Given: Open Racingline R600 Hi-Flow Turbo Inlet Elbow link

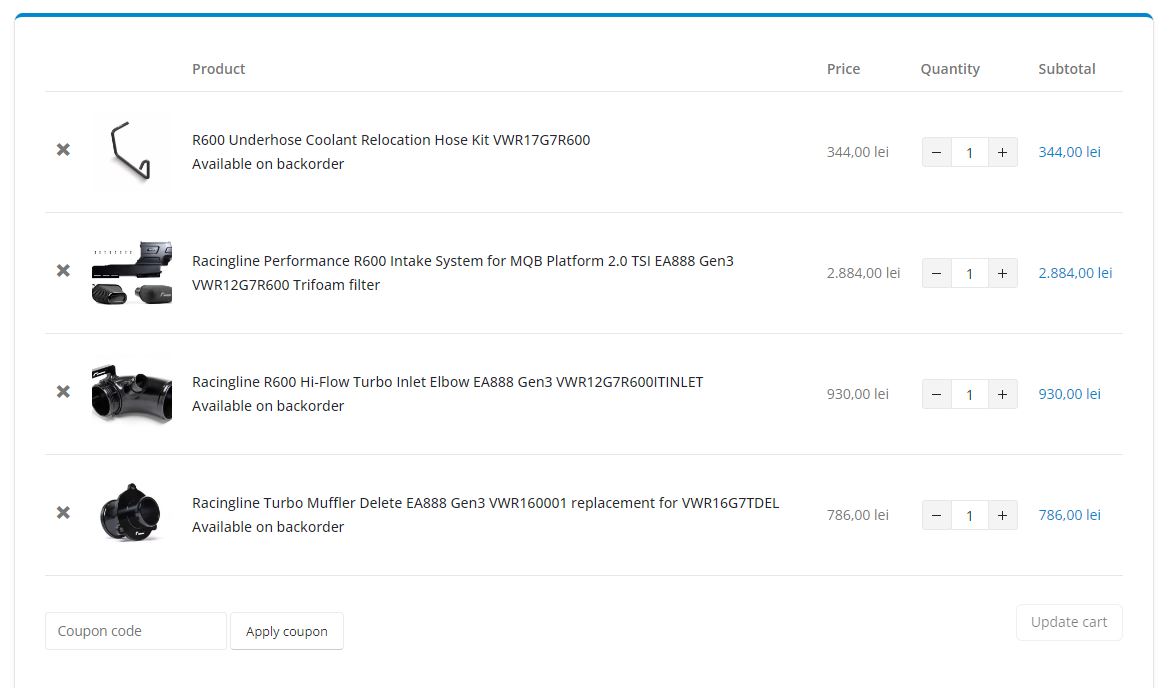Looking at the screenshot, I should tap(447, 382).
